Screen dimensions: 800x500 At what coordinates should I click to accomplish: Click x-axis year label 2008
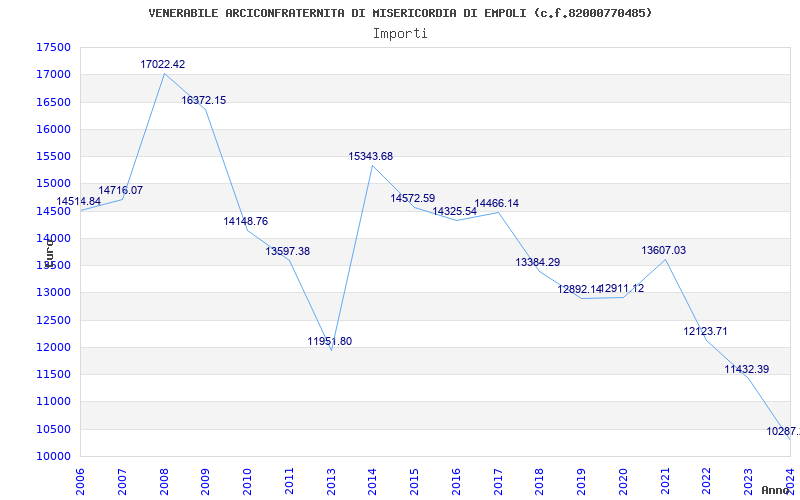point(164,481)
